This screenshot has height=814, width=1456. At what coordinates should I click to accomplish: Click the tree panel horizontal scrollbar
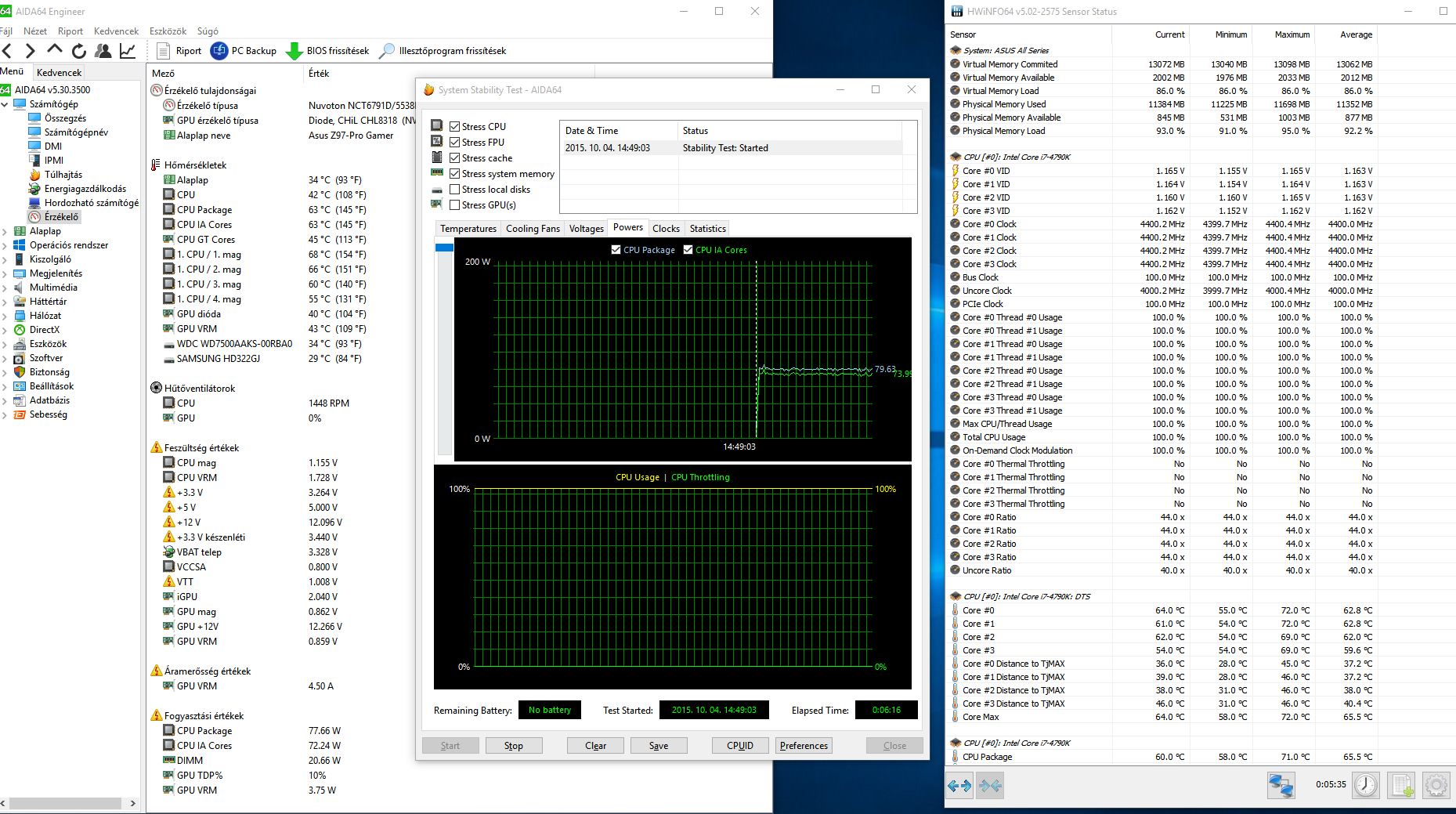[65, 803]
